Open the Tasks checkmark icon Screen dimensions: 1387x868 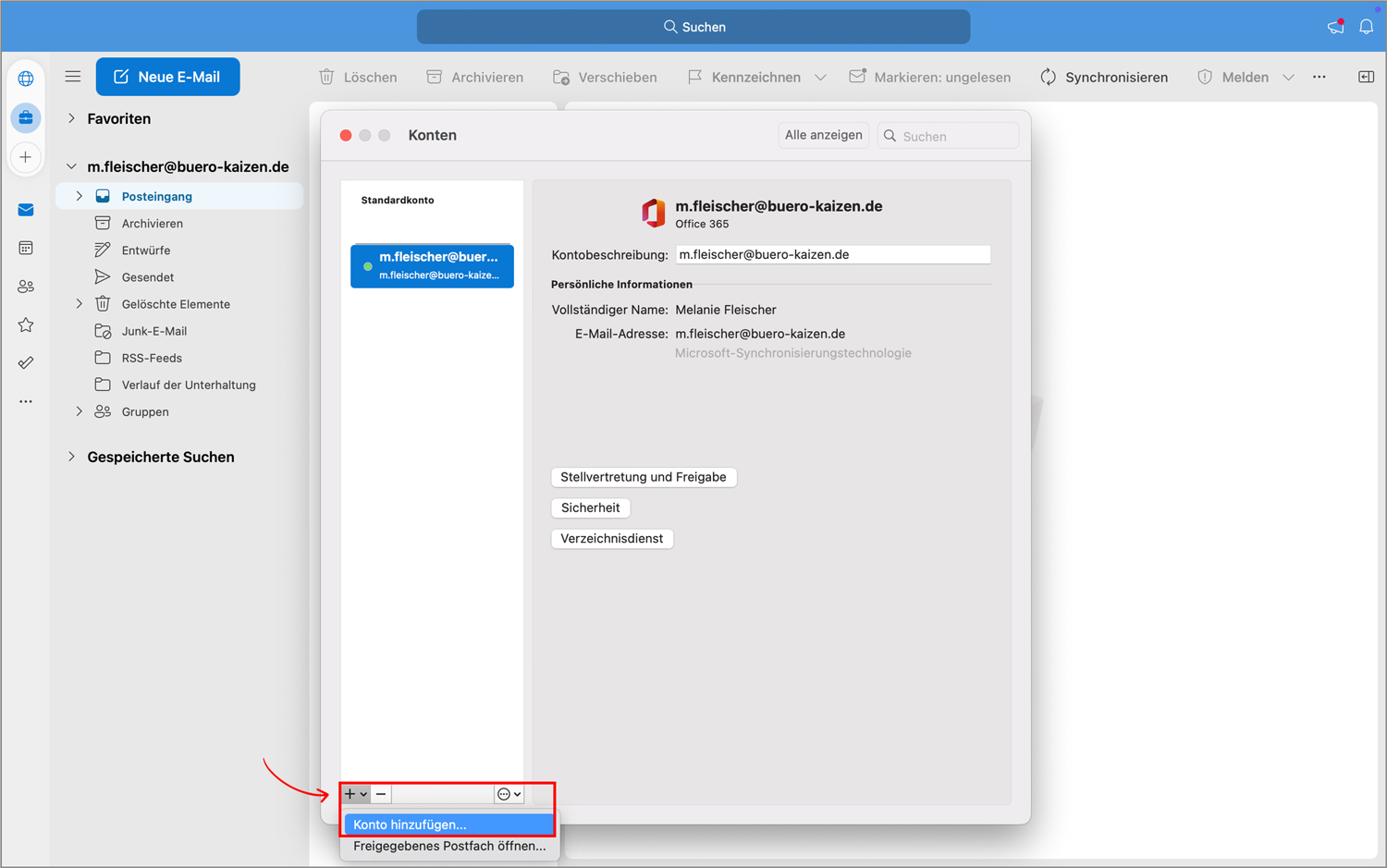click(x=26, y=362)
